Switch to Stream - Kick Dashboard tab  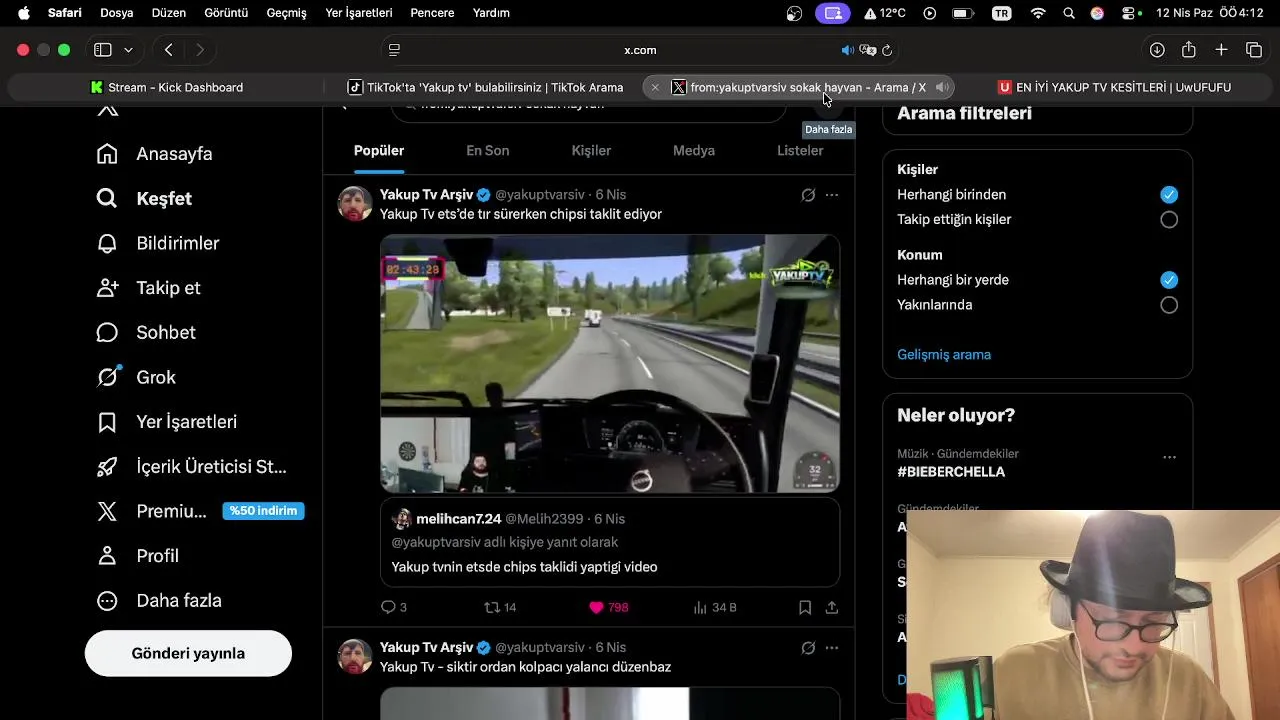166,87
